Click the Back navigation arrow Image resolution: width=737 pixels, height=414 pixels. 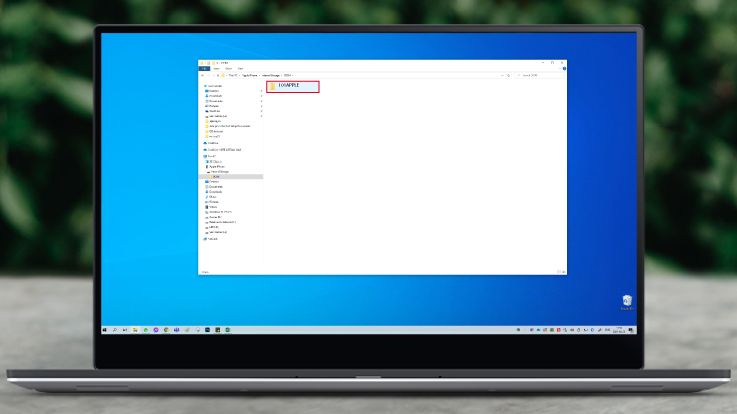(x=203, y=75)
